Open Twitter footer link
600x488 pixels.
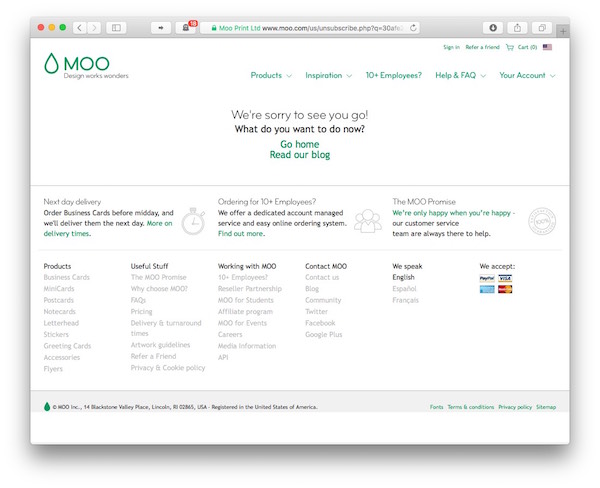[x=316, y=312]
